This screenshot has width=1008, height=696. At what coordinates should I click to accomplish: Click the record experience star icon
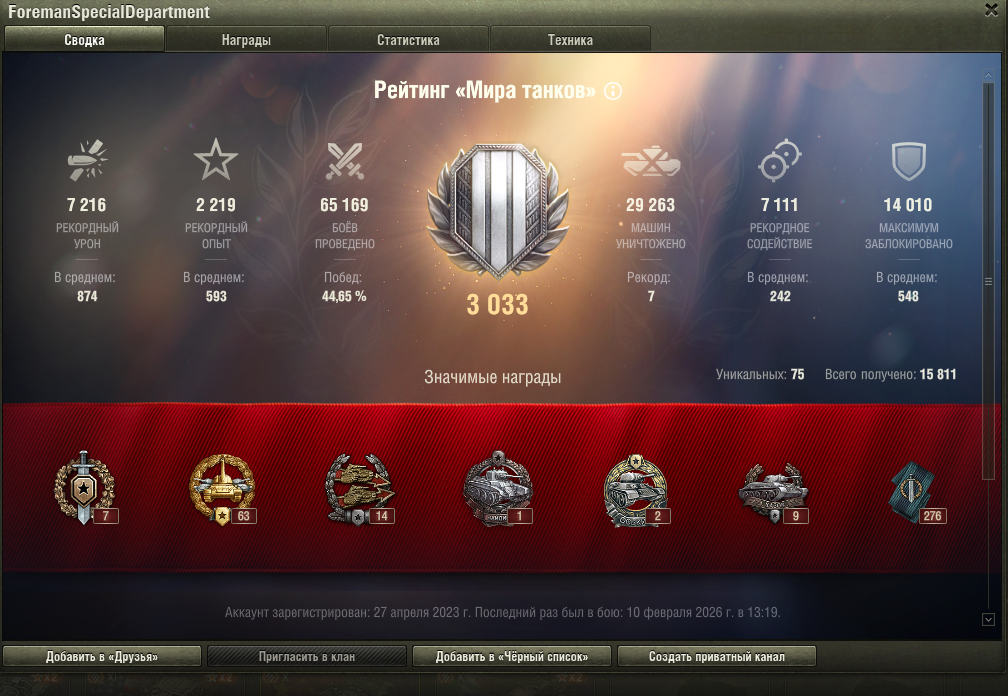tap(216, 159)
